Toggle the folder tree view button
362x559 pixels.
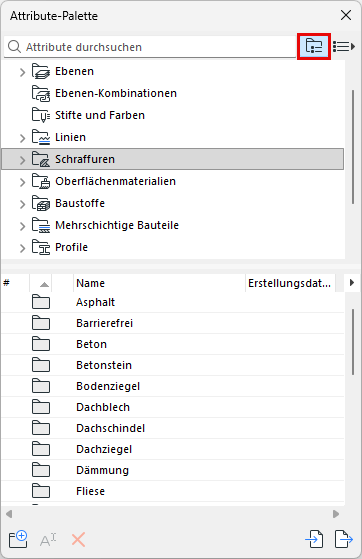[x=314, y=46]
